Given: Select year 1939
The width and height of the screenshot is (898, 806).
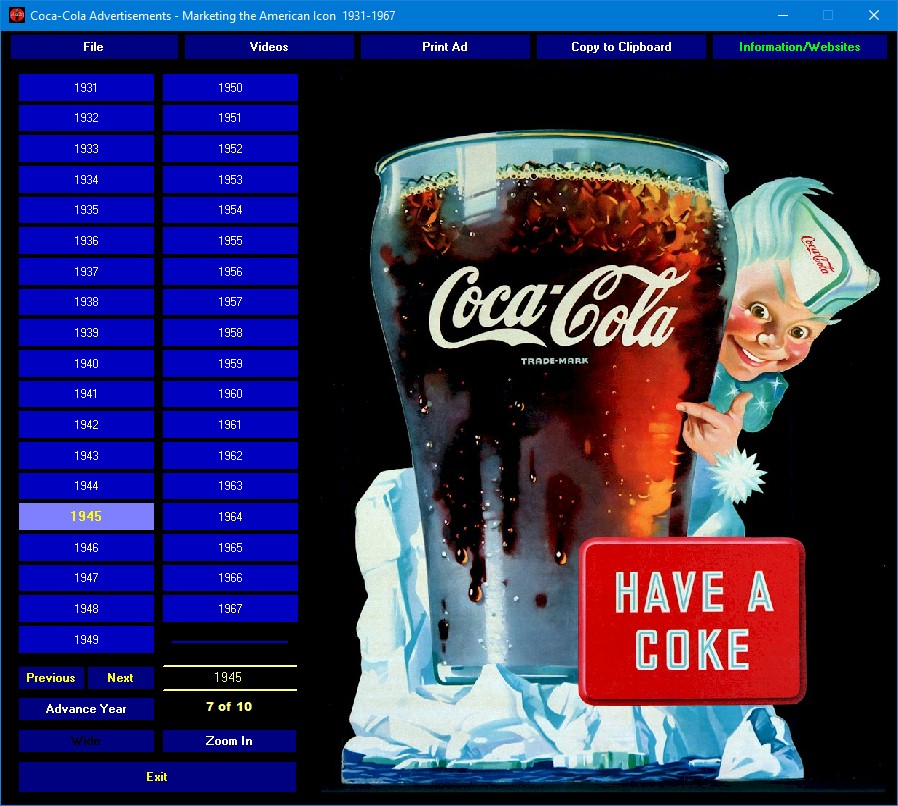Looking at the screenshot, I should [x=86, y=333].
